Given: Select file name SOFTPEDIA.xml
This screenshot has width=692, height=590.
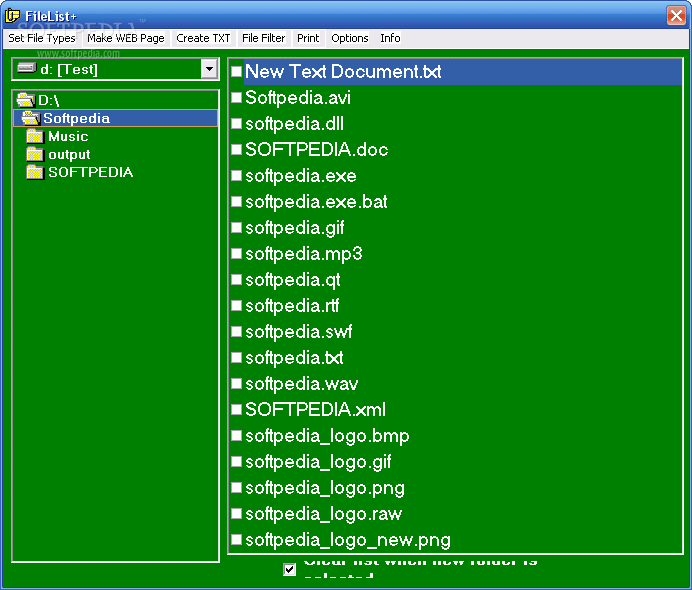Looking at the screenshot, I should (315, 410).
